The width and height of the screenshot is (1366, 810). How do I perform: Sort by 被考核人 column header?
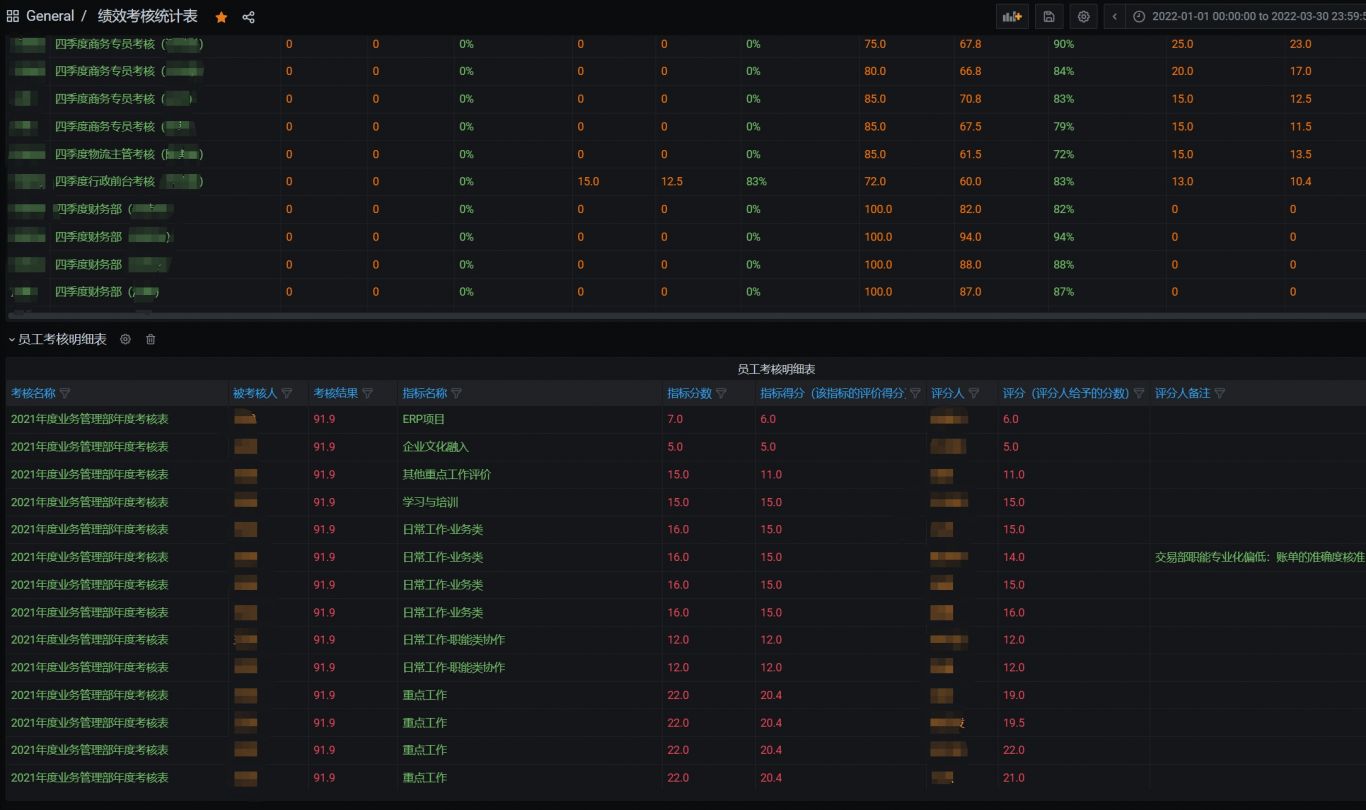click(x=255, y=393)
